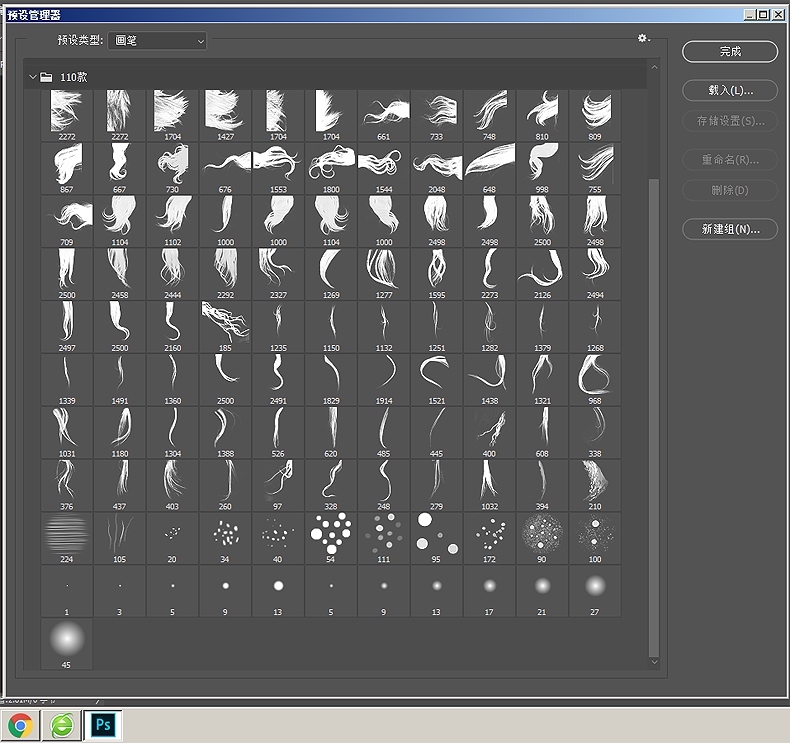Select the loop hair brush 968
This screenshot has height=743, width=790.
[x=595, y=380]
